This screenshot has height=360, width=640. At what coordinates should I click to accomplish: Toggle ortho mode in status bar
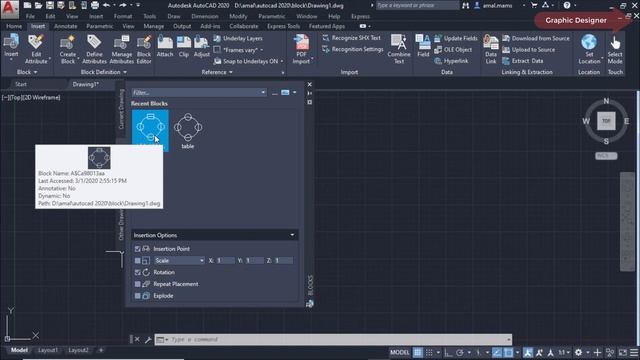pos(448,352)
